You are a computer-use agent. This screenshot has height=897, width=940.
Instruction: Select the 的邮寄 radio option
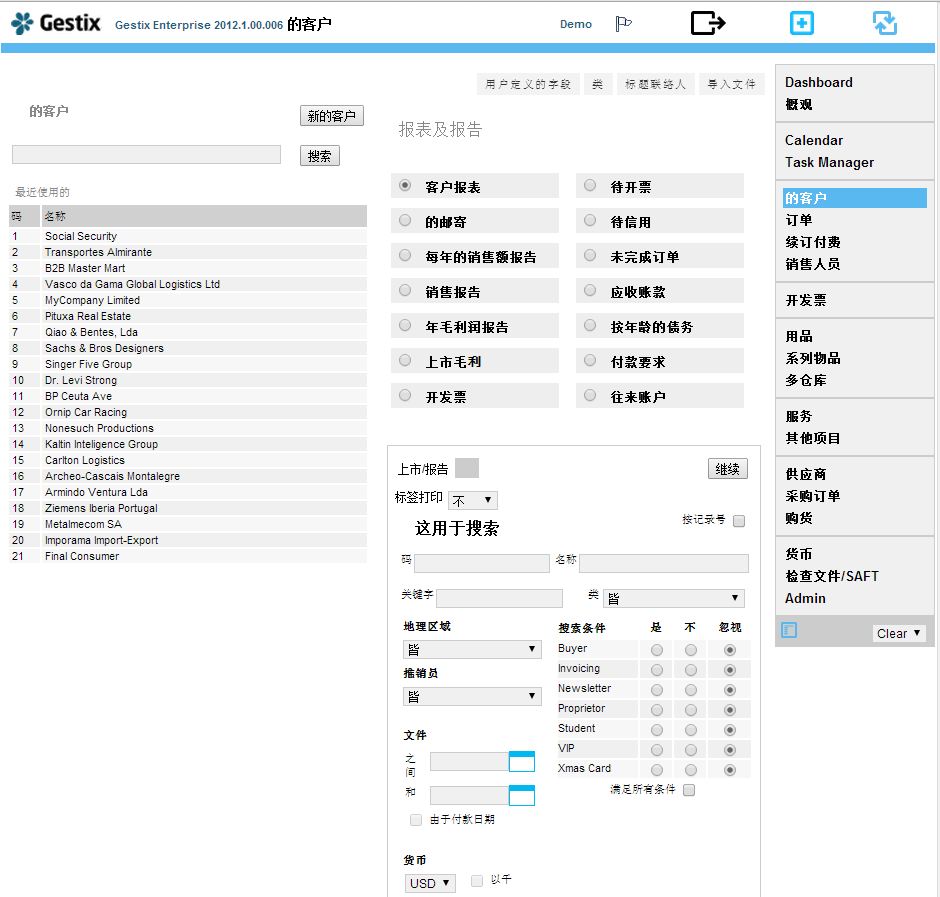[405, 221]
